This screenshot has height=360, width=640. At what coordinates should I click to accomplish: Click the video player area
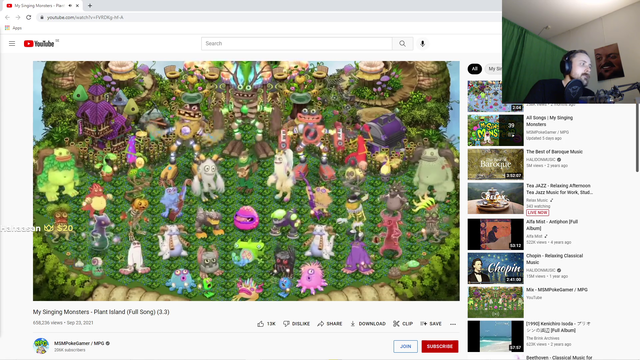[246, 181]
